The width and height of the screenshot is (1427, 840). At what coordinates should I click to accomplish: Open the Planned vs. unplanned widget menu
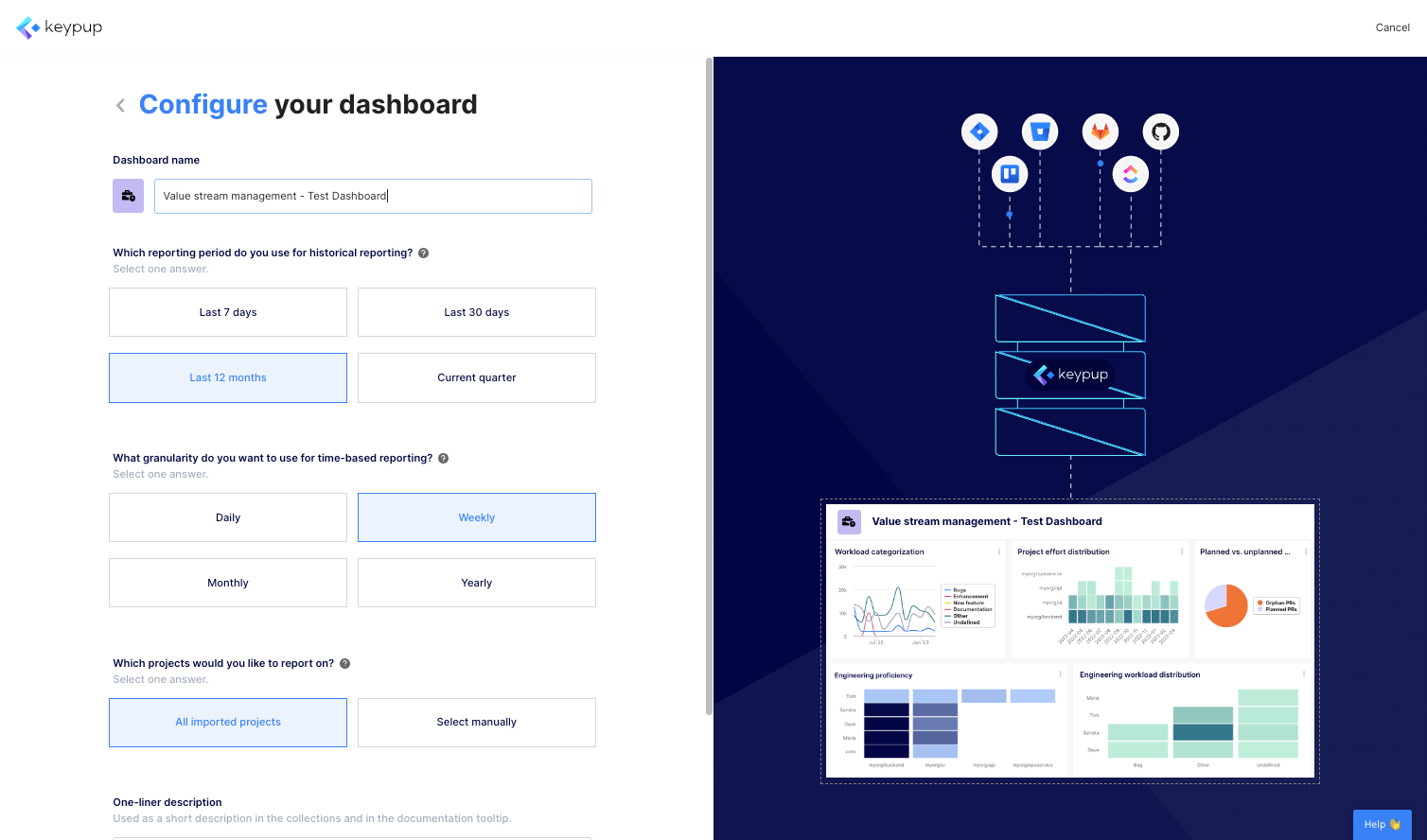[x=1305, y=551]
